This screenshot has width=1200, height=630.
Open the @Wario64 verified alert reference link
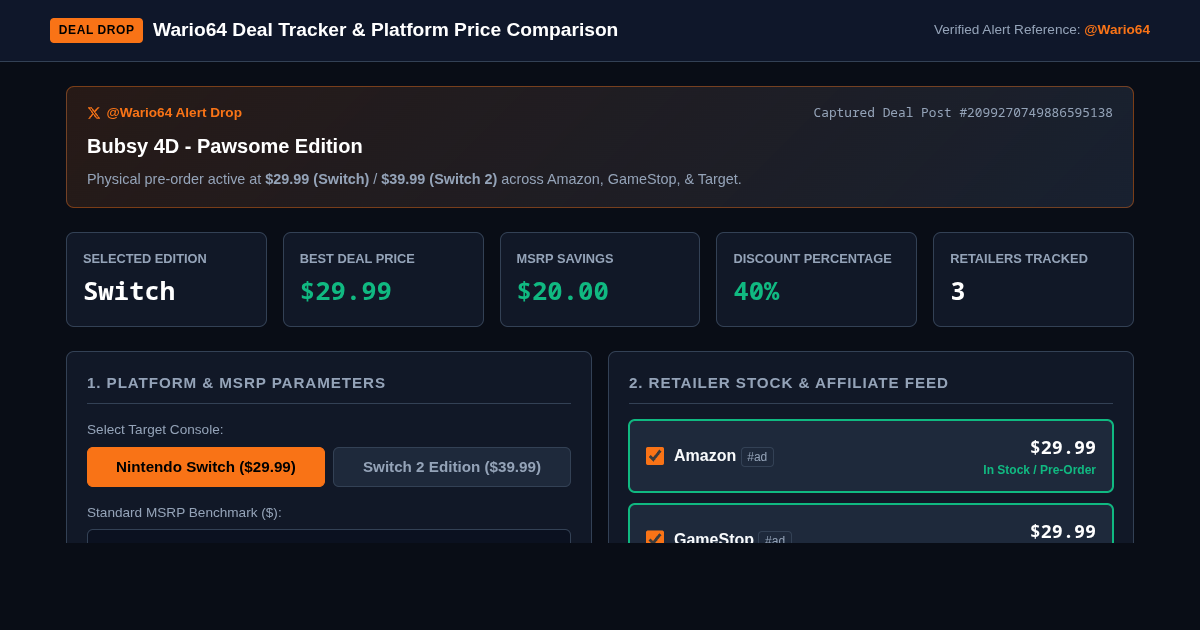click(x=1117, y=30)
